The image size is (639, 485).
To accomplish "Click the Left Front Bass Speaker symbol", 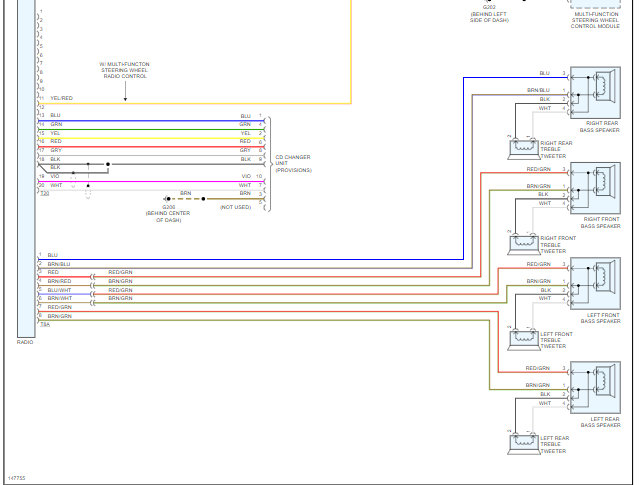I will pos(595,284).
